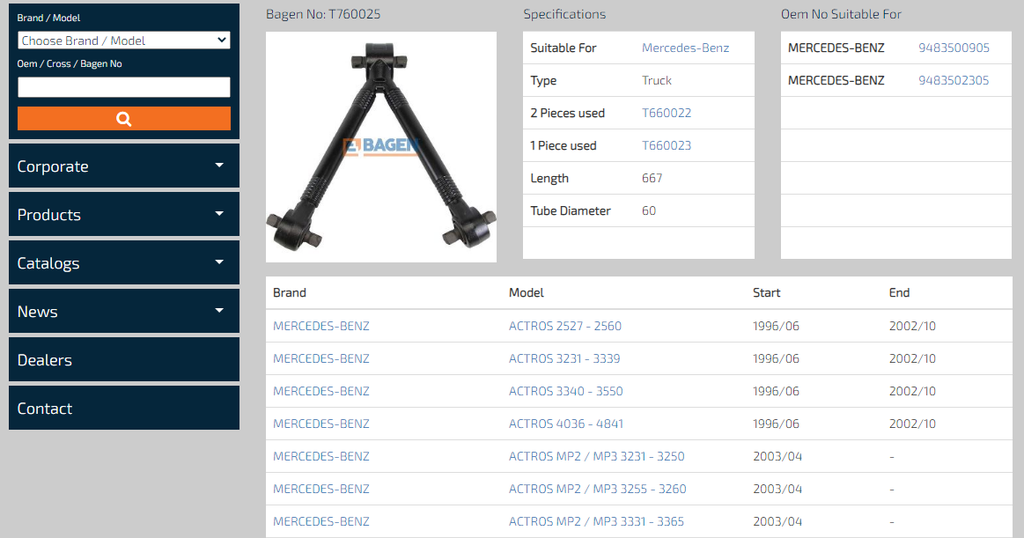
Task: Expand the Corporate menu arrow
Action: (x=219, y=166)
